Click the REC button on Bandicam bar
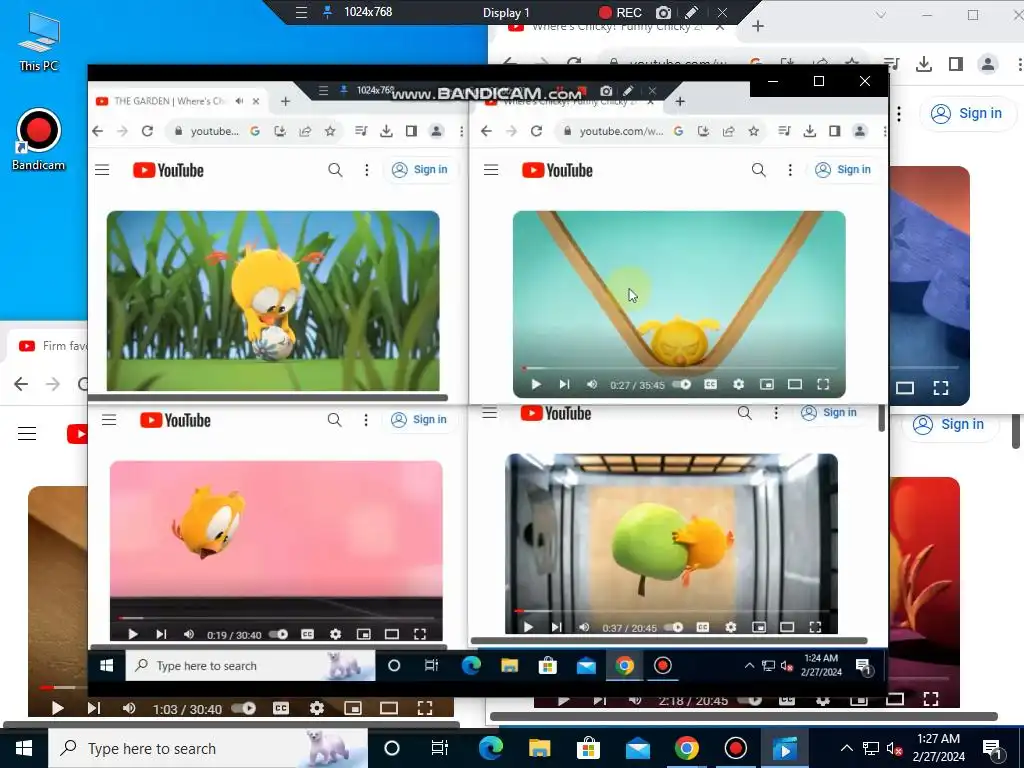Viewport: 1024px width, 768px height. (x=620, y=12)
